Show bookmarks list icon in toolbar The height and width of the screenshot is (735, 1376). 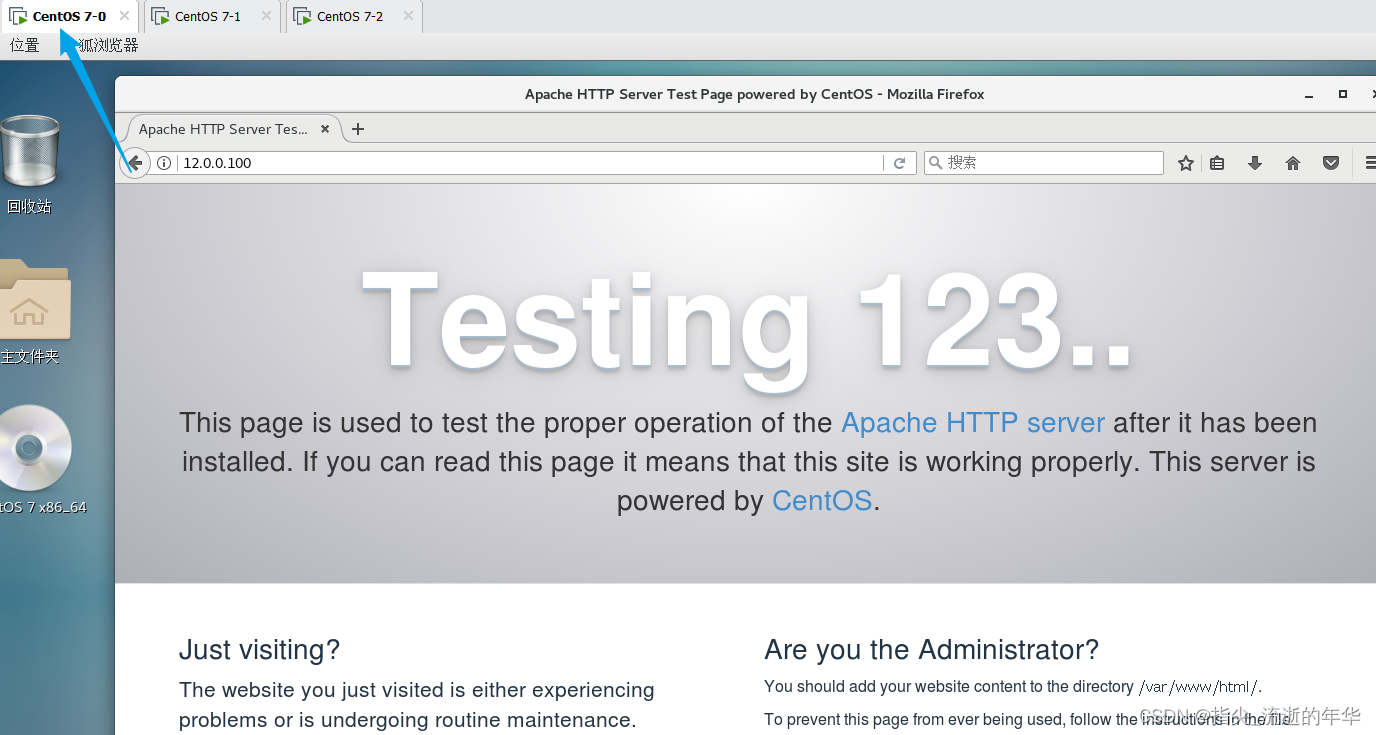click(1217, 163)
